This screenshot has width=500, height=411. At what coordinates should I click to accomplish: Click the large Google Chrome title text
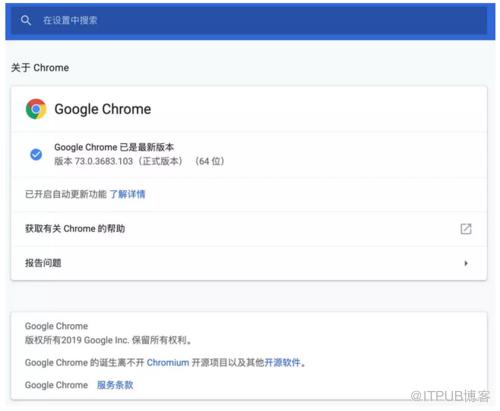point(103,109)
